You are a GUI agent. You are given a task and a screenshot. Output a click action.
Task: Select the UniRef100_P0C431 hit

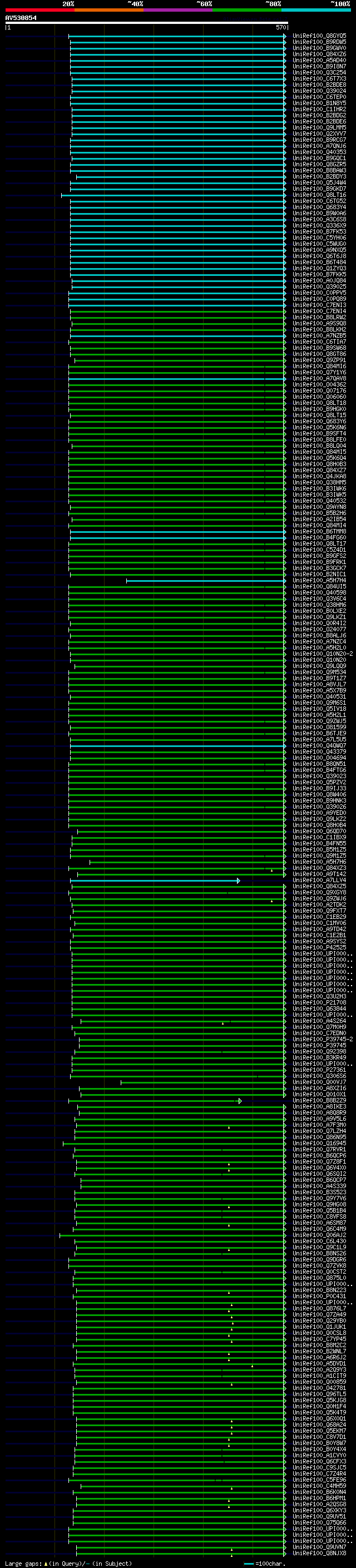click(319, 1296)
